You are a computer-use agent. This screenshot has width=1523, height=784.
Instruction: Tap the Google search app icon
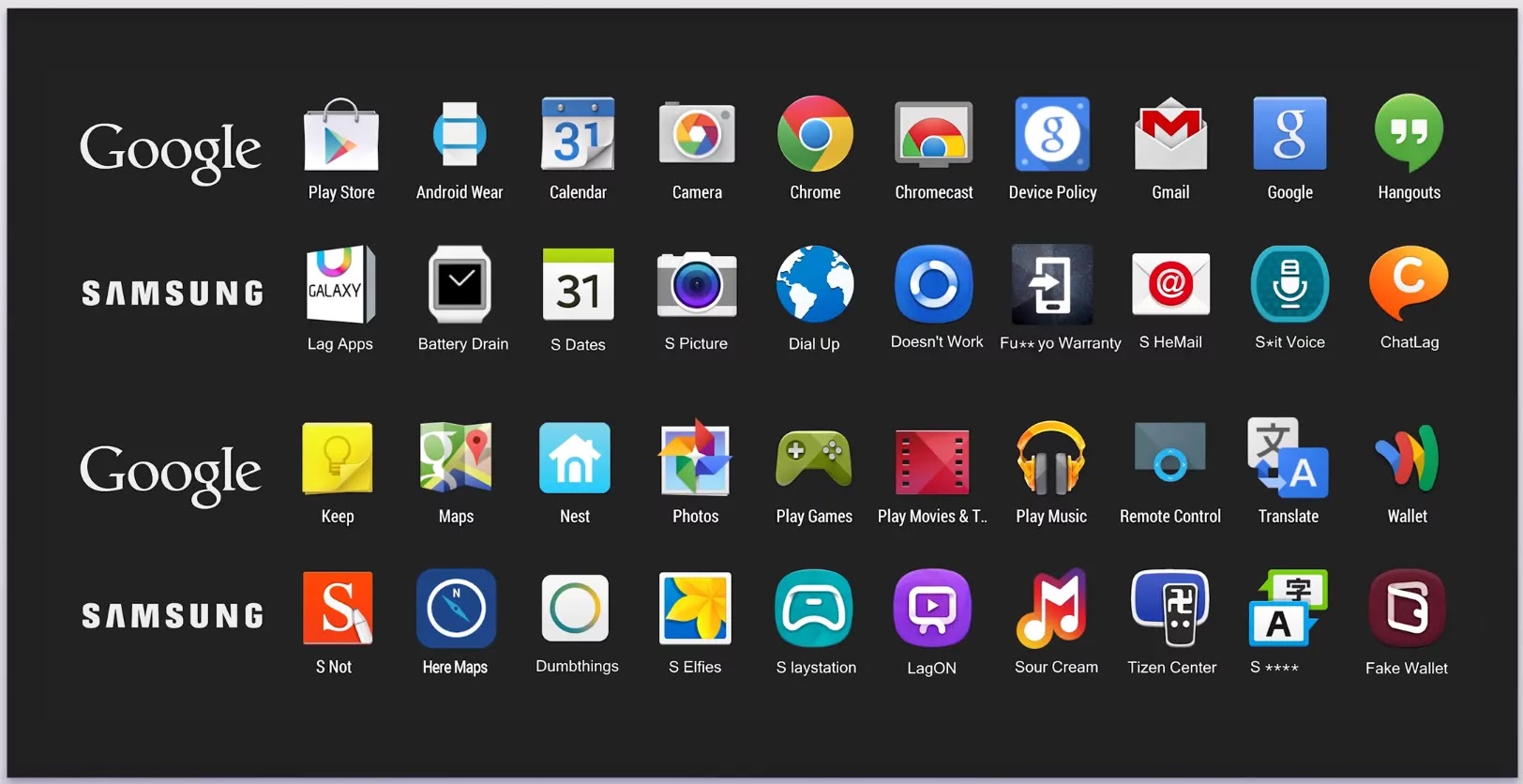(x=1289, y=133)
